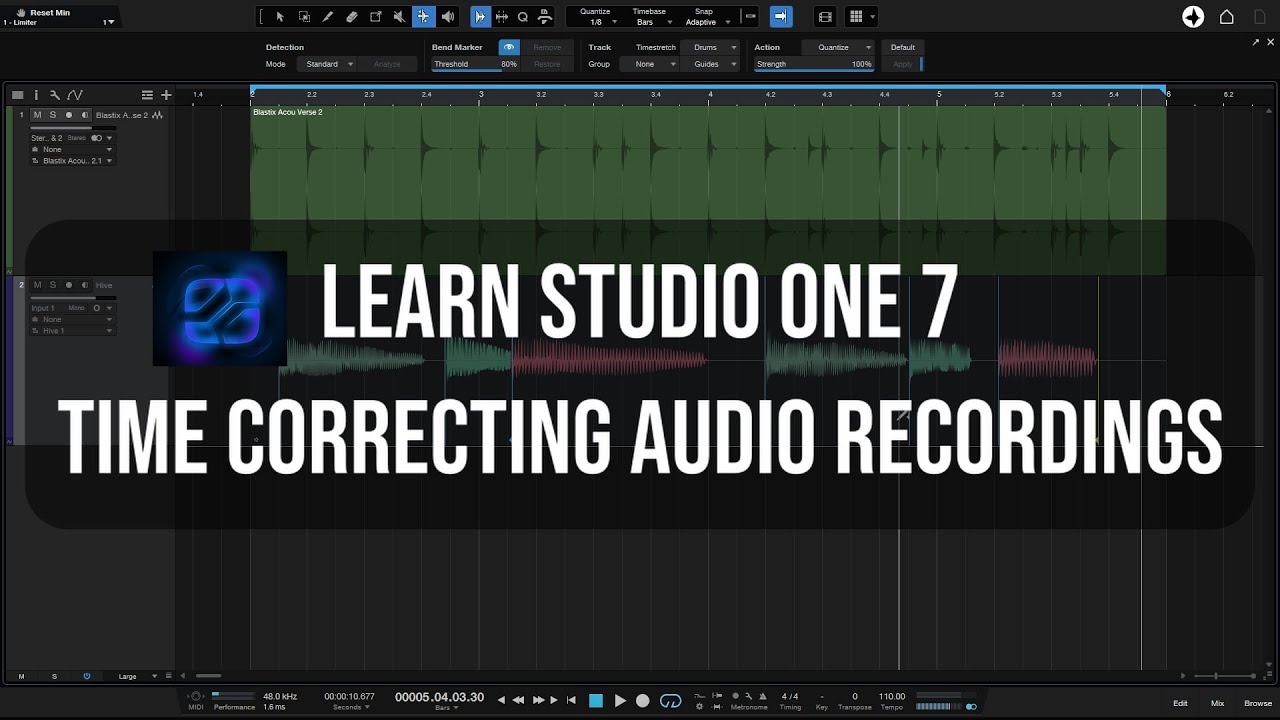1280x720 pixels.
Task: Mute track 1 Blastix
Action: tap(38, 115)
